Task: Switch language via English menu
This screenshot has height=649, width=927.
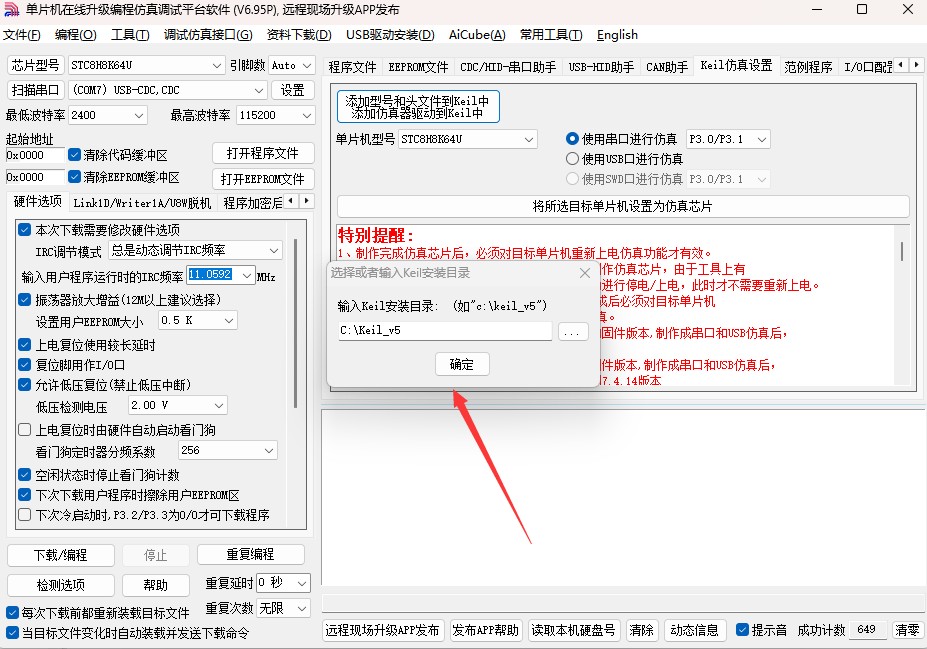Action: tap(617, 35)
